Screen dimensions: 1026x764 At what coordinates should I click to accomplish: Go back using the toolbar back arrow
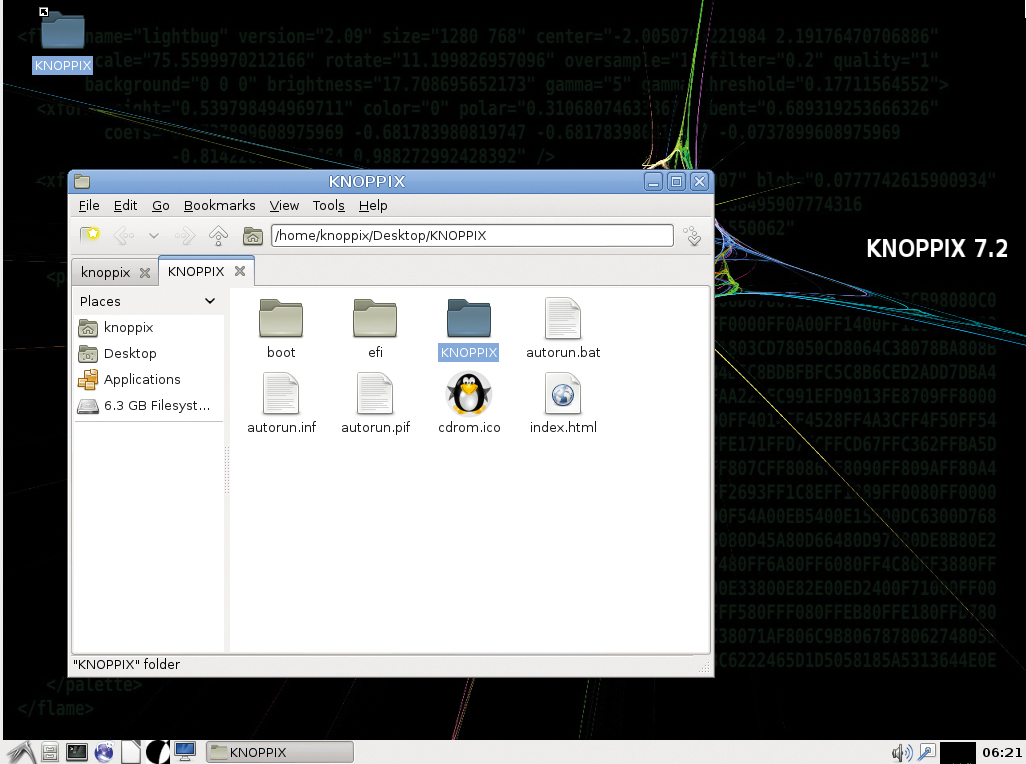(124, 235)
